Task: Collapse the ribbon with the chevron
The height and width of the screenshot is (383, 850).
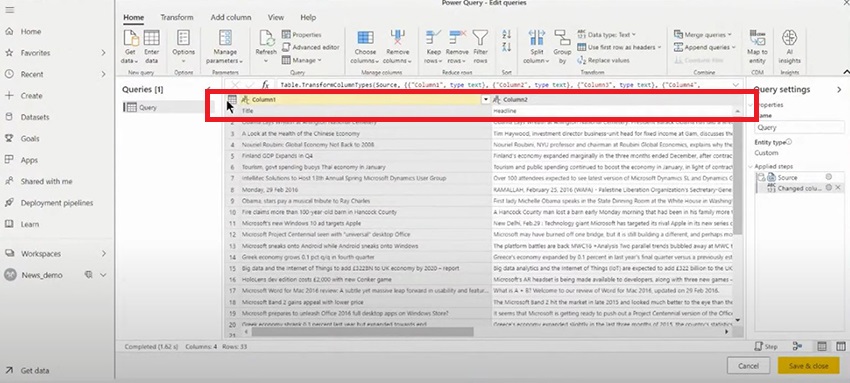Action: click(x=846, y=71)
